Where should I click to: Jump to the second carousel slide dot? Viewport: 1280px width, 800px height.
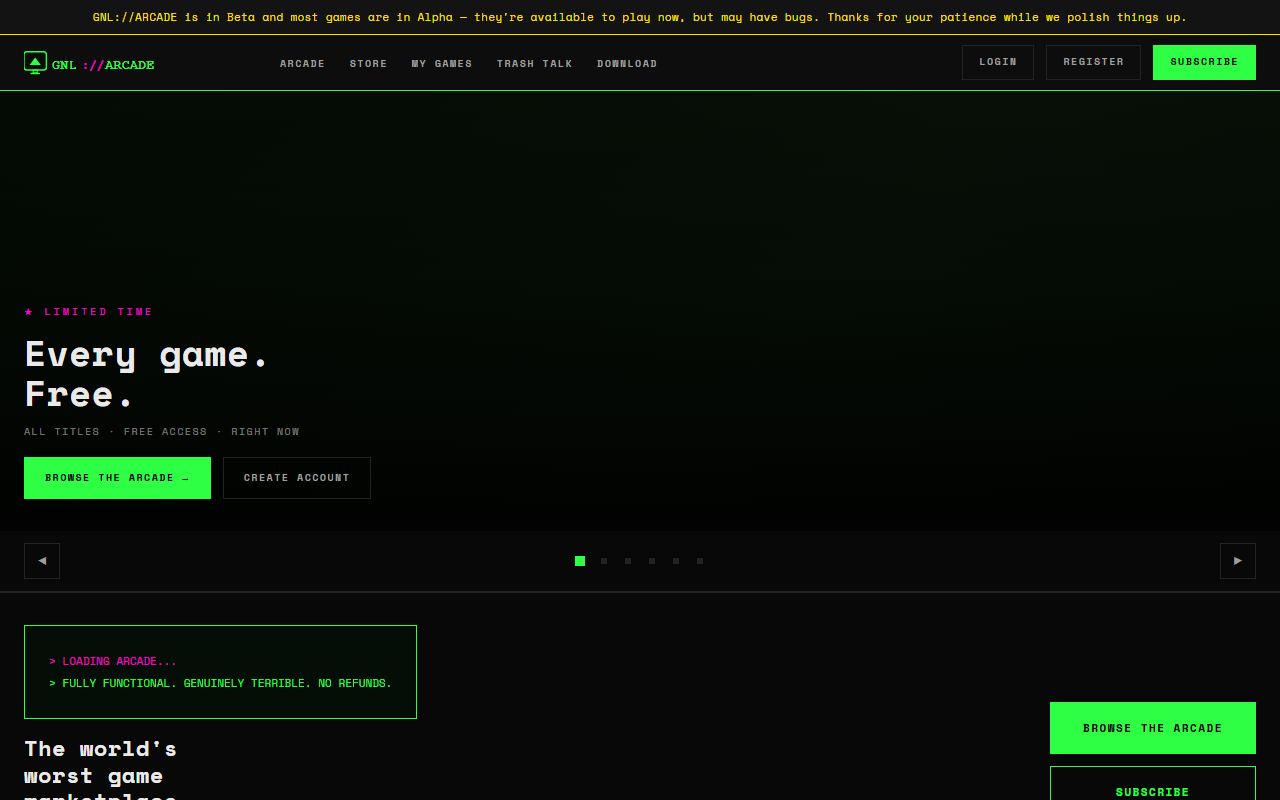604,561
